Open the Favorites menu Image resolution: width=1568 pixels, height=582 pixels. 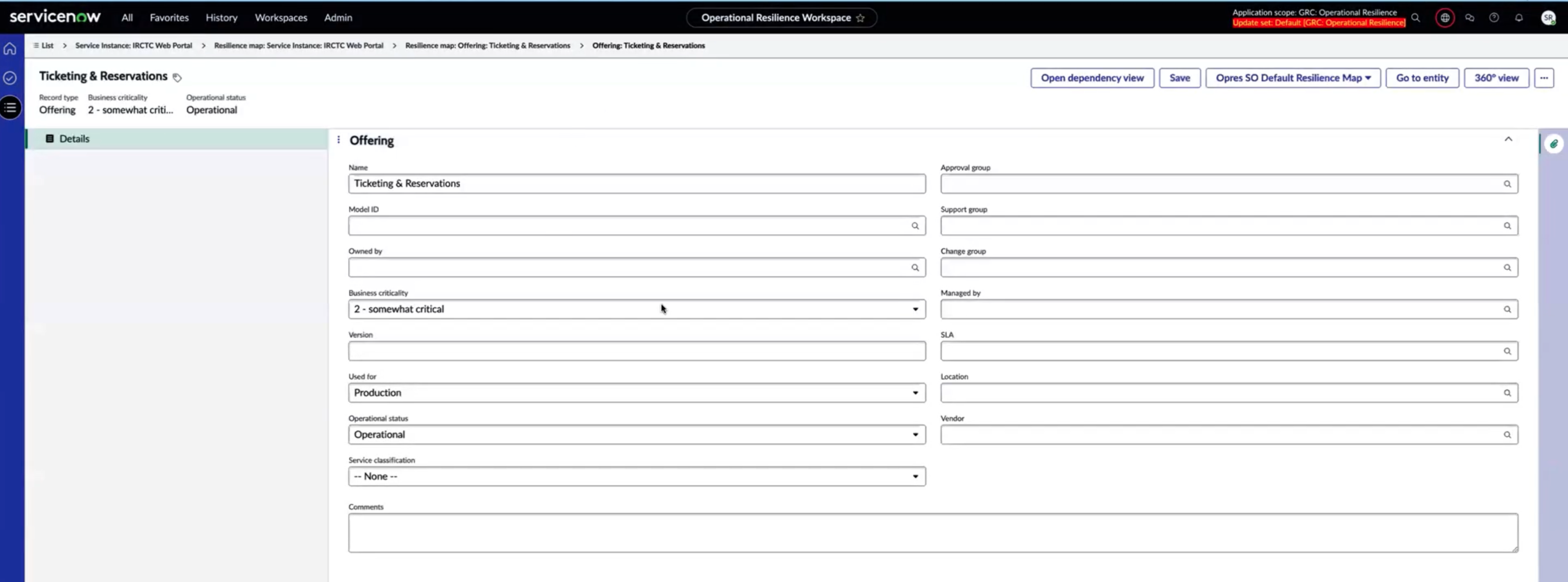coord(169,18)
